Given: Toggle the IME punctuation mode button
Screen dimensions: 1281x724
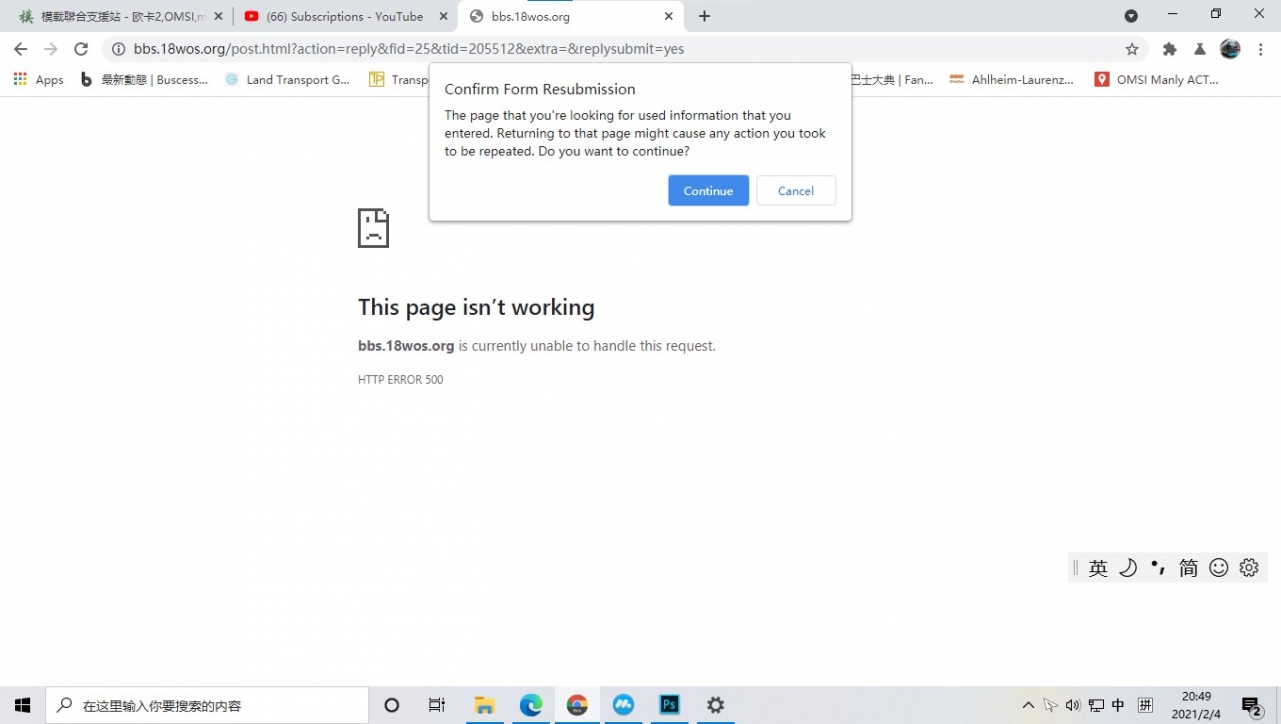Looking at the screenshot, I should pyautogui.click(x=1158, y=568).
